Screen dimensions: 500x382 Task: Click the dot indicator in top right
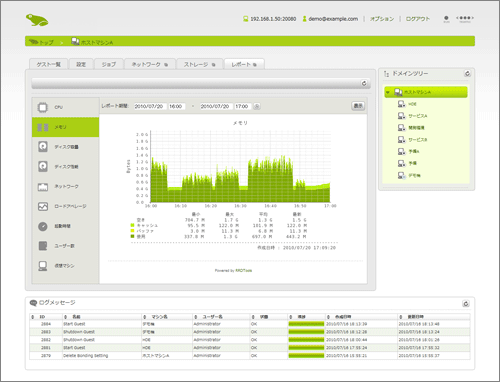446,19
